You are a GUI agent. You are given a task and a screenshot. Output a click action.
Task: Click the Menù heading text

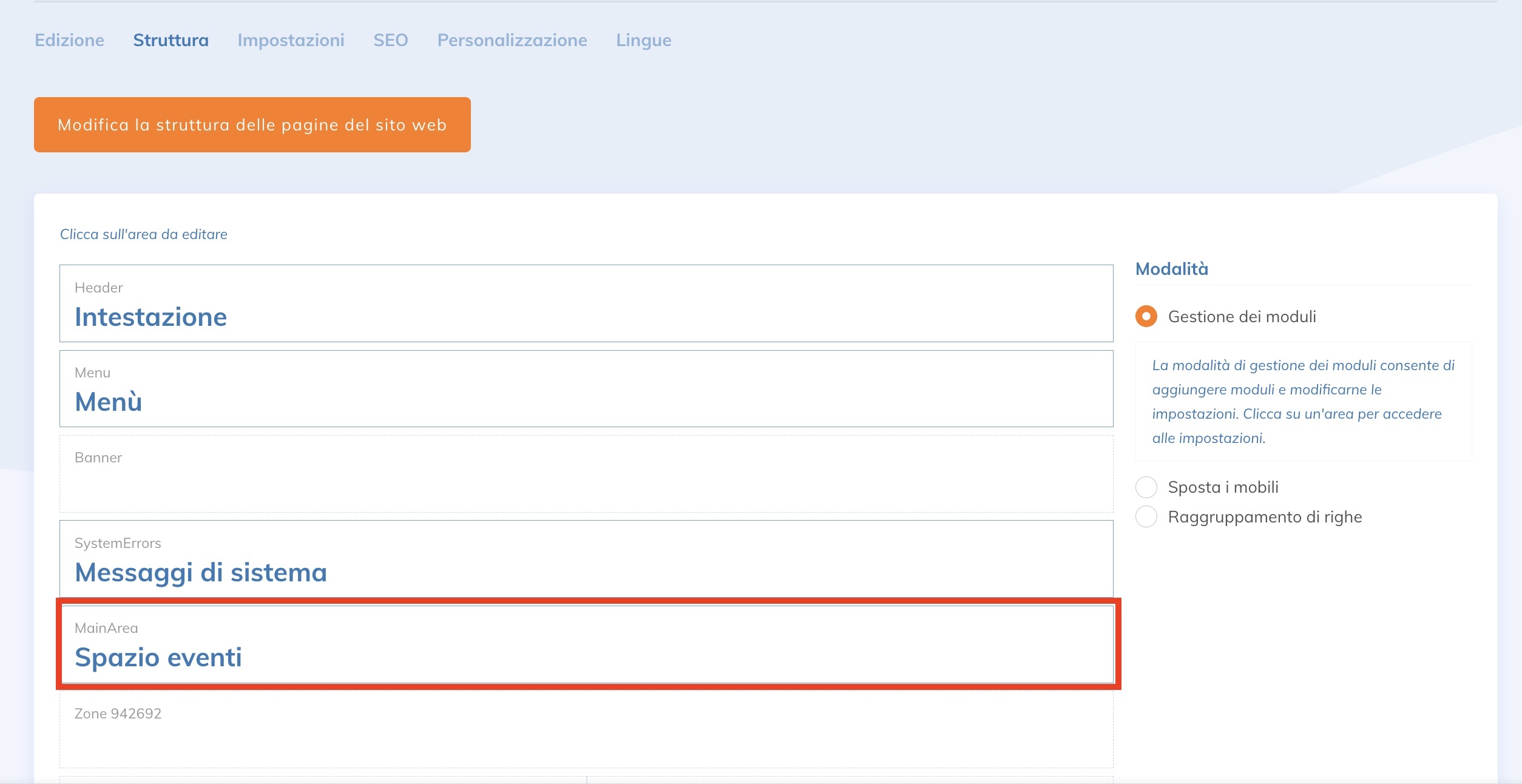[108, 402]
